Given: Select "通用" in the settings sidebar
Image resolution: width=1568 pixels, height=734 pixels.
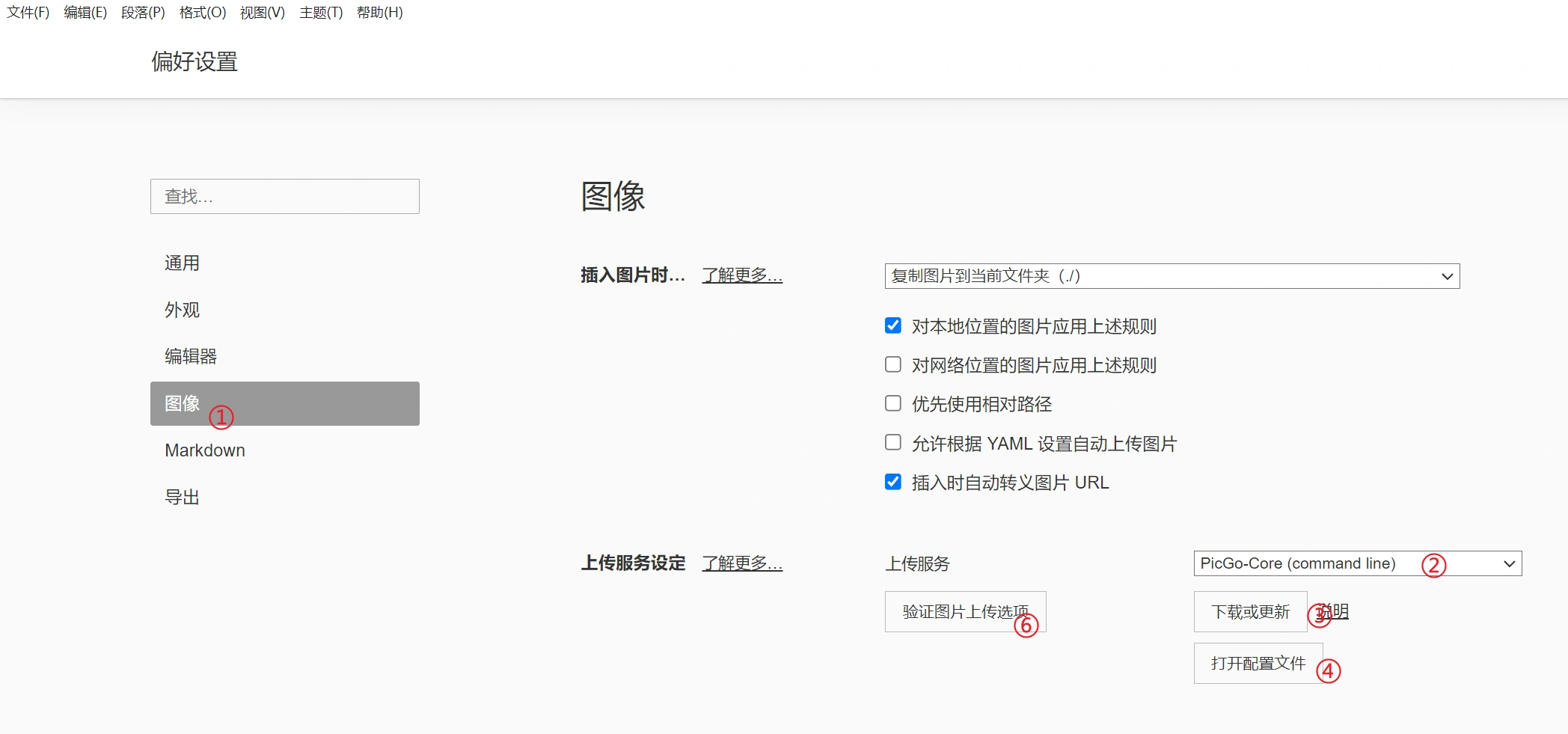Looking at the screenshot, I should 183,263.
